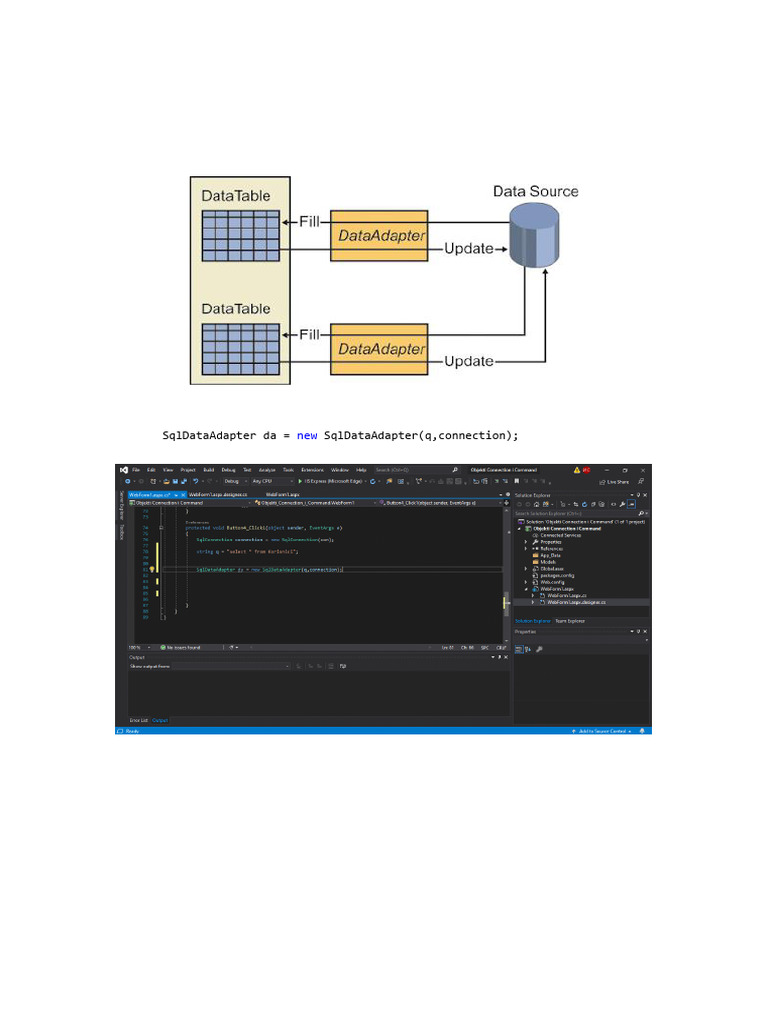768x1024 pixels.
Task: Expand the References node in Solution Explorer
Action: coord(526,548)
